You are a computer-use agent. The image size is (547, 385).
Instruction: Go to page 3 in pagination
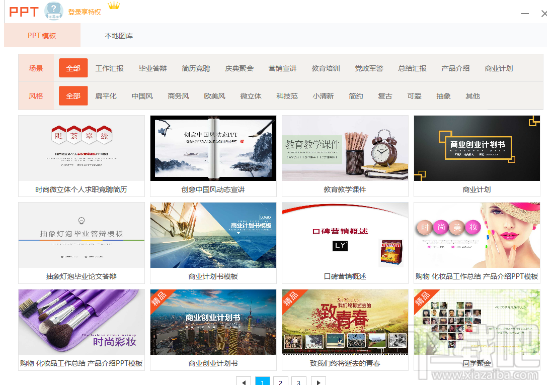[x=299, y=381]
